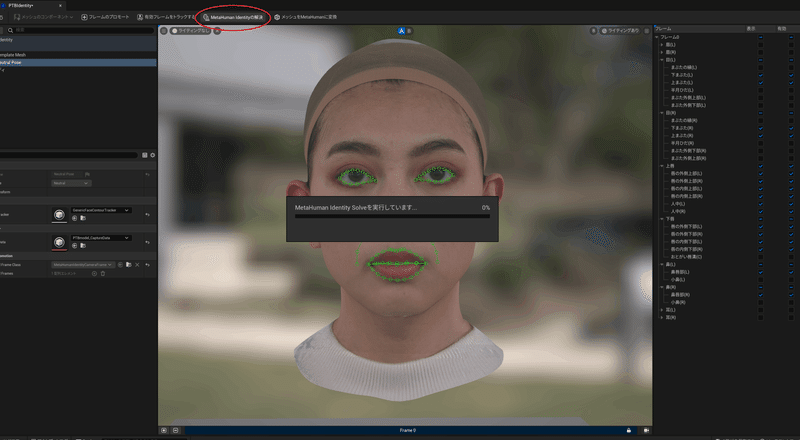
Task: Click the GenericFaceContourTracker asset thumbnail
Action: [x=59, y=215]
